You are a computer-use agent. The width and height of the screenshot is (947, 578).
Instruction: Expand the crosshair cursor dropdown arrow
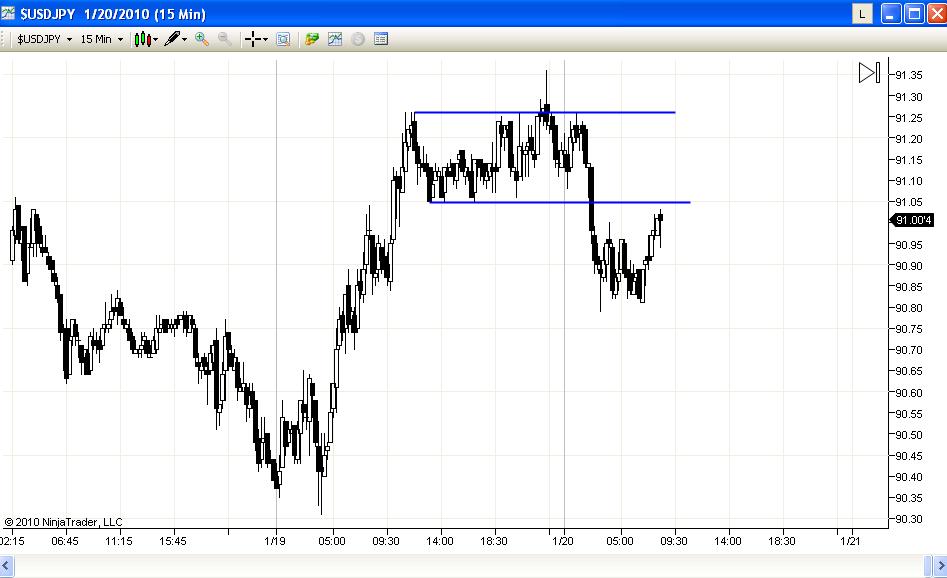coord(266,40)
